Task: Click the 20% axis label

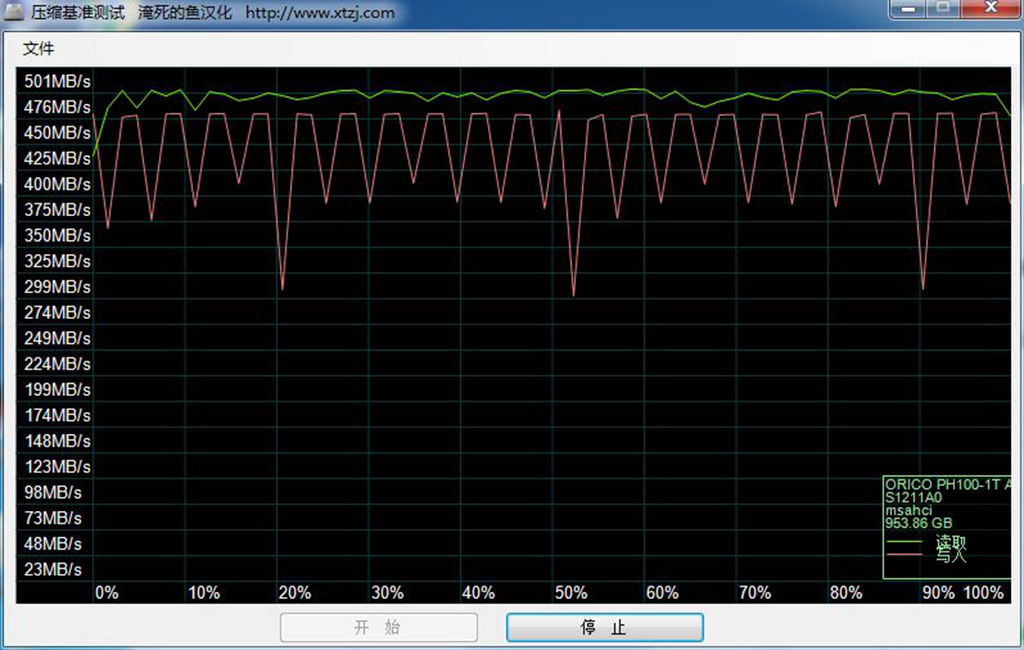Action: [x=295, y=593]
